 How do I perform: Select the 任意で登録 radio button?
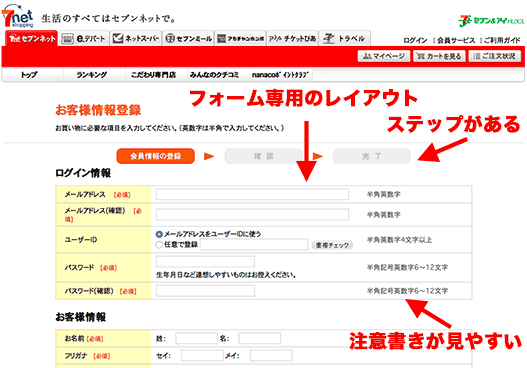pos(159,245)
